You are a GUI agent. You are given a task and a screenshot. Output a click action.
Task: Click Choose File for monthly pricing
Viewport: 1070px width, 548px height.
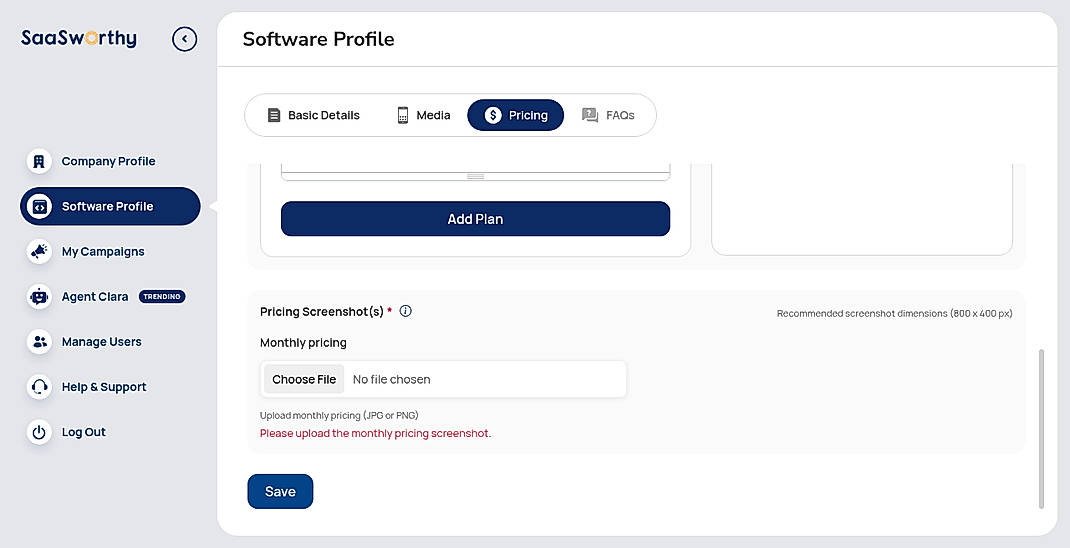304,379
